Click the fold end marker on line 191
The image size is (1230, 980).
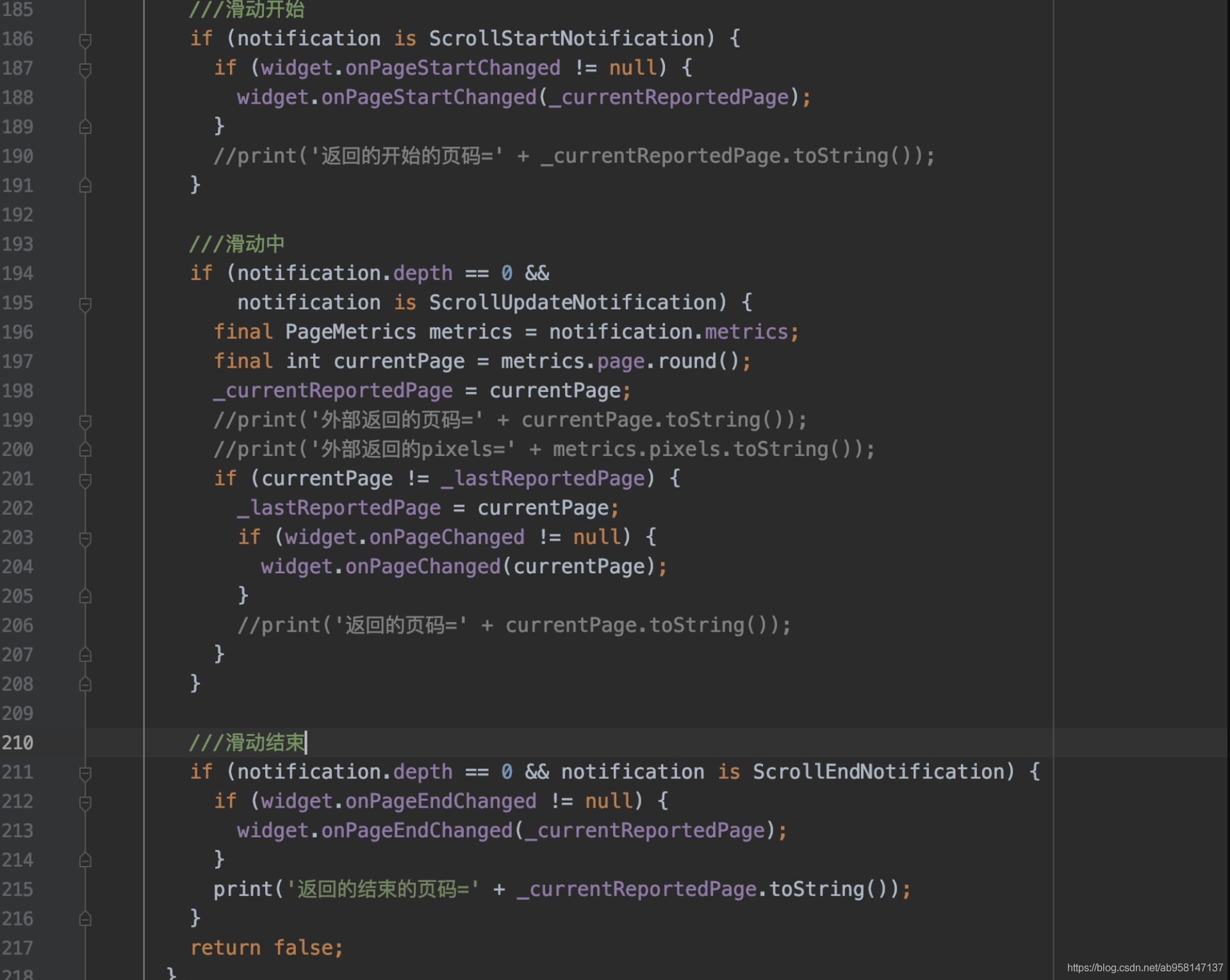(85, 186)
